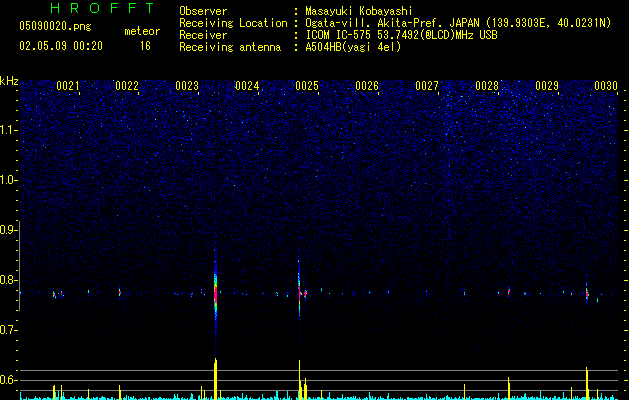Click the 0030 time marker
Image resolution: width=629 pixels, height=400 pixels.
click(606, 86)
